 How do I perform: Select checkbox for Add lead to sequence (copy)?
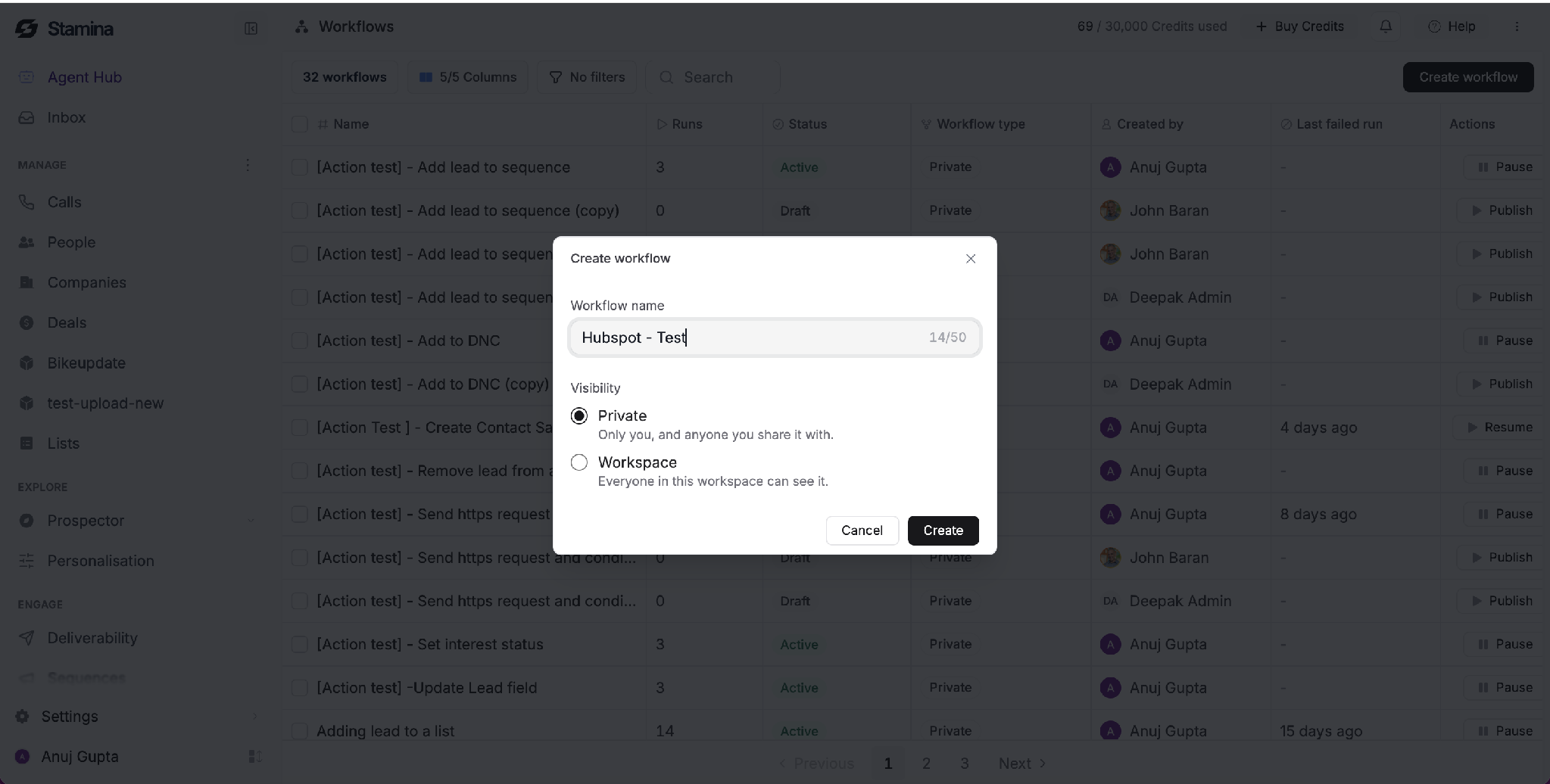coord(300,210)
